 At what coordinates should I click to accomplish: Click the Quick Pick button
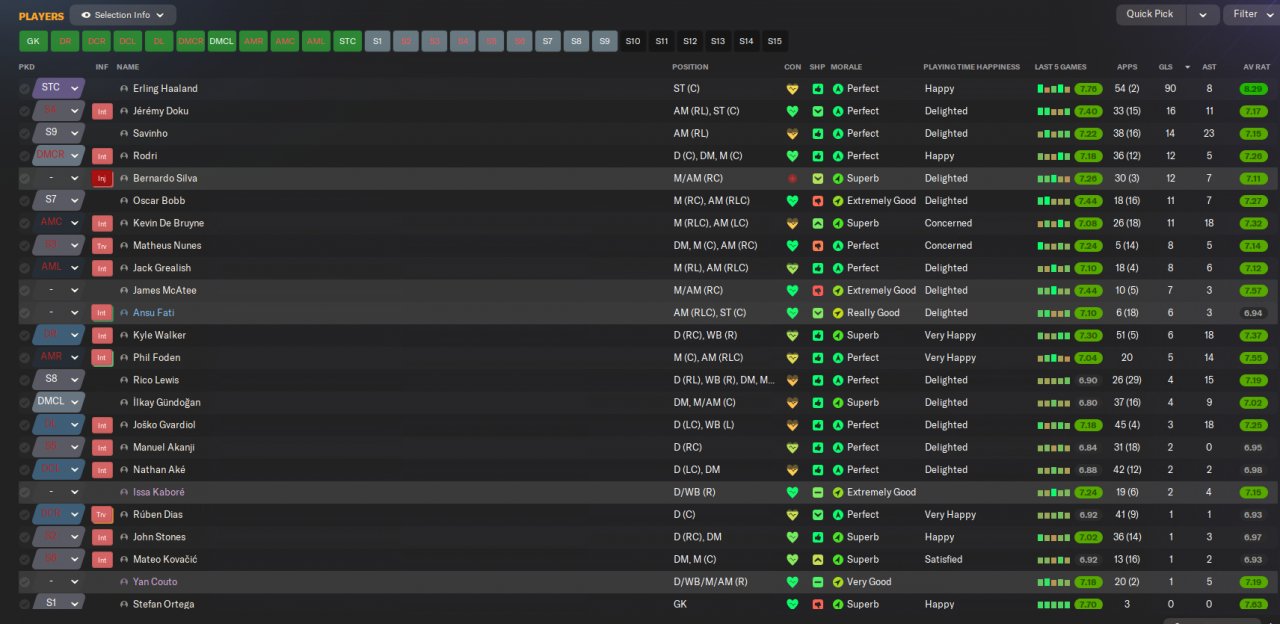point(1150,14)
